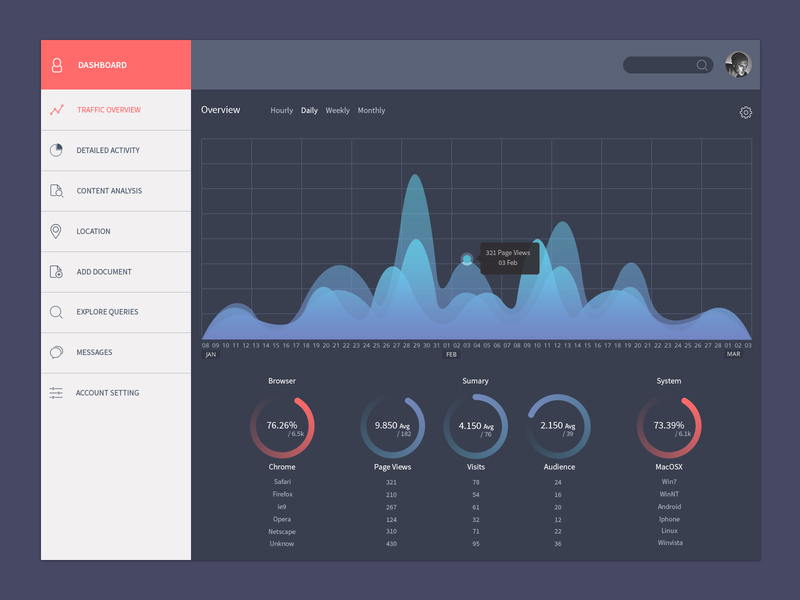Click the Dashboard user icon
The image size is (800, 600).
57,65
